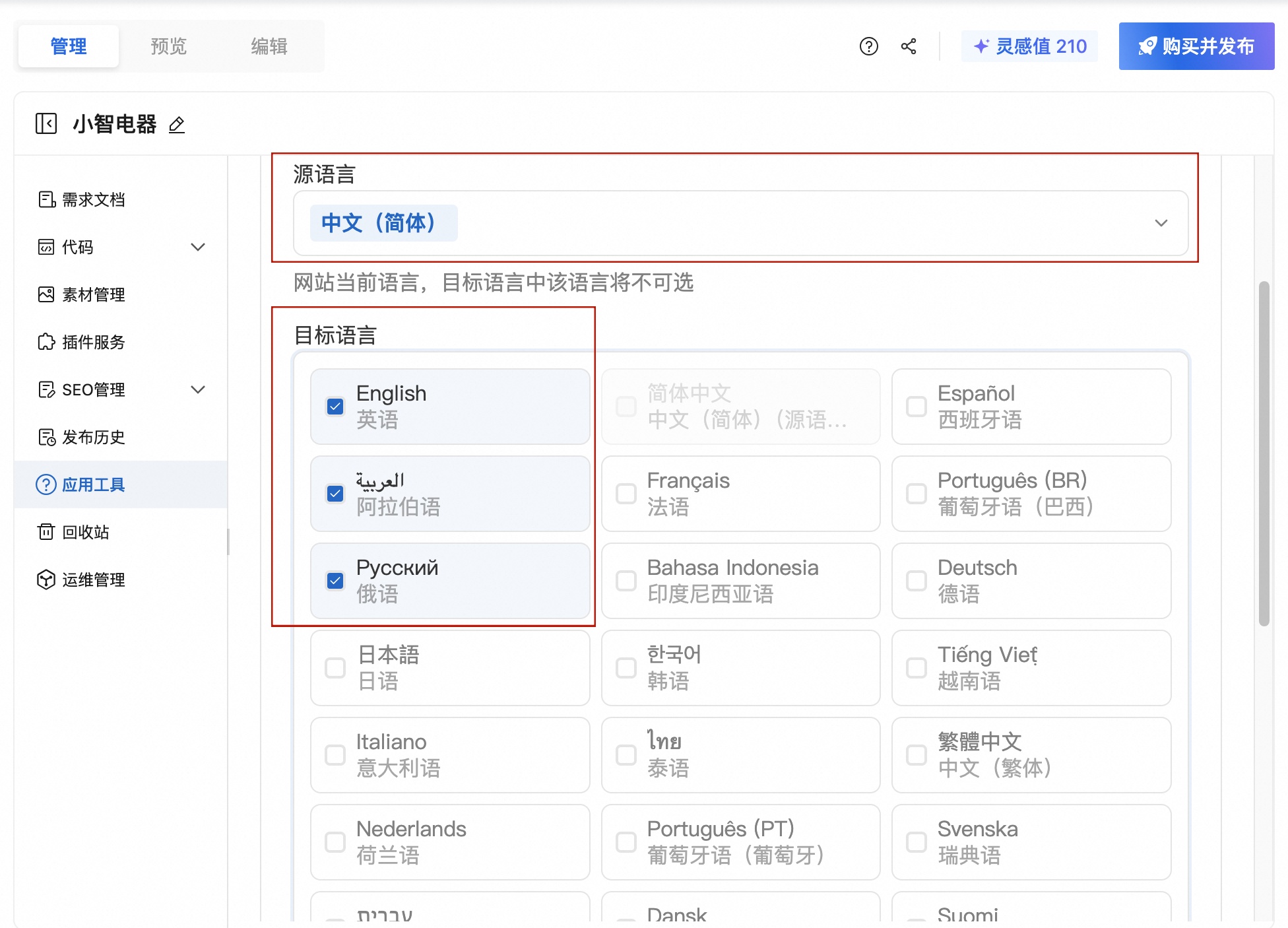Image resolution: width=1288 pixels, height=928 pixels.
Task: Open 发布历史 in sidebar
Action: point(121,437)
